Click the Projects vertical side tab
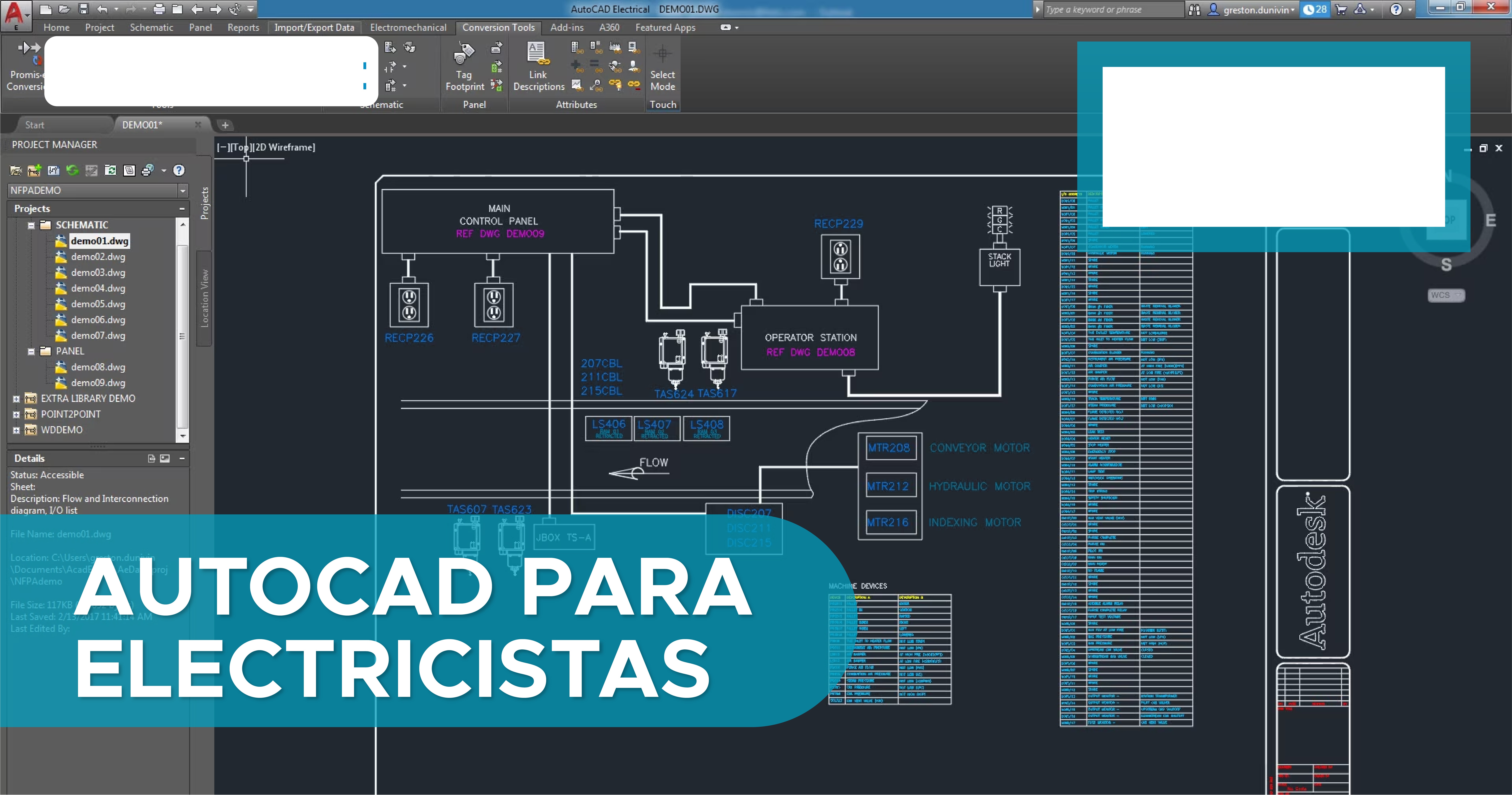The height and width of the screenshot is (795, 1512). [204, 203]
